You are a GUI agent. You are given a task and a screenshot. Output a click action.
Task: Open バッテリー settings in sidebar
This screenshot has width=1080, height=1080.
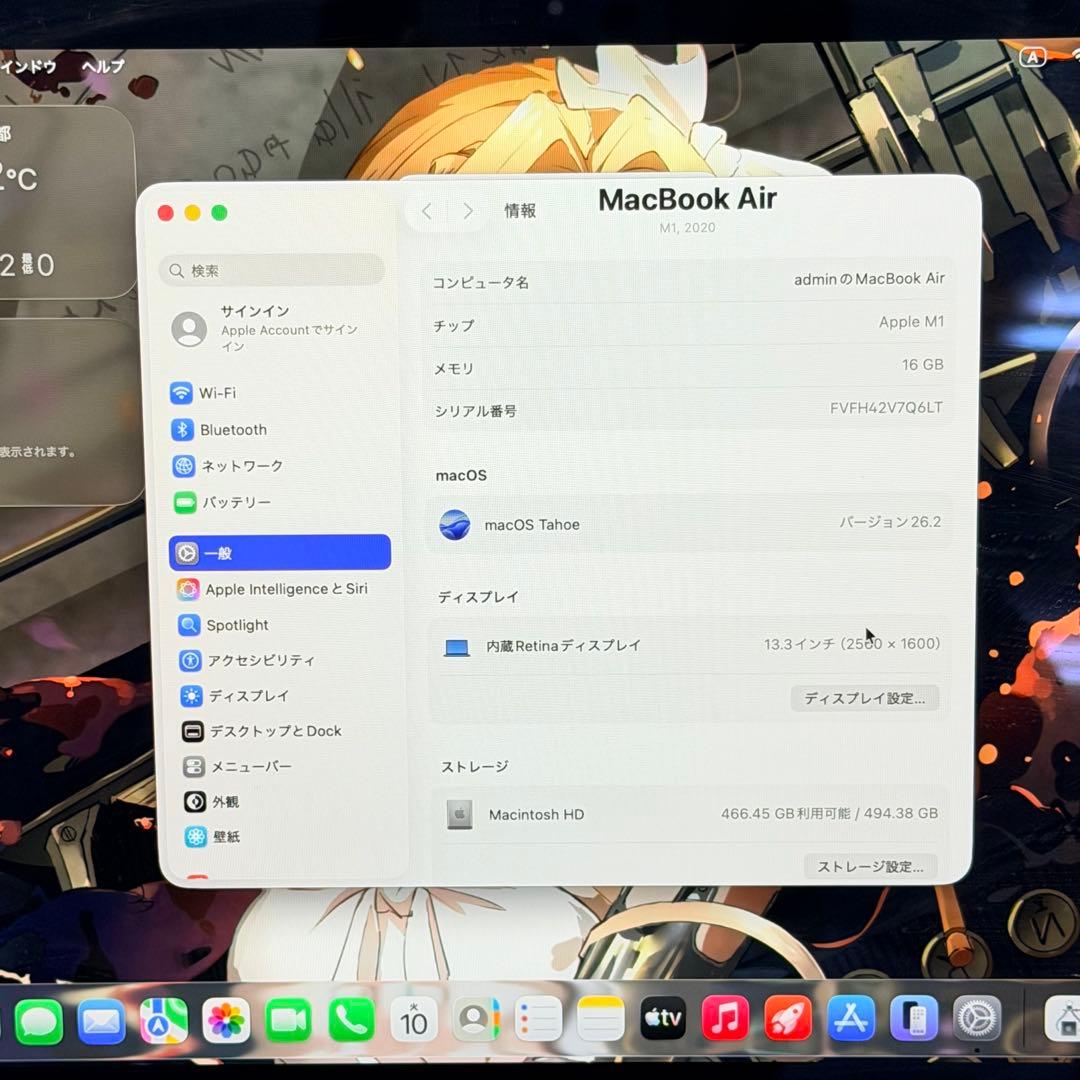click(x=222, y=503)
